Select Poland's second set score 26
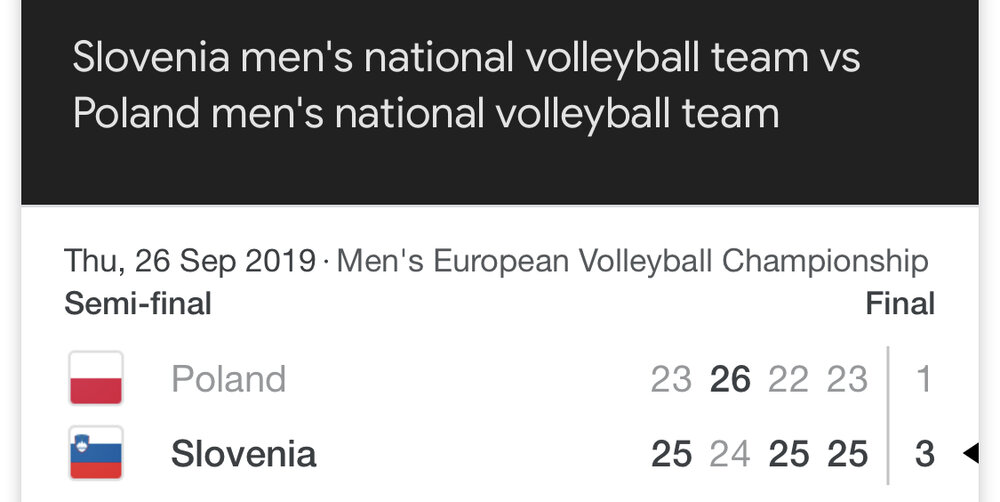This screenshot has height=502, width=1000. pyautogui.click(x=730, y=380)
